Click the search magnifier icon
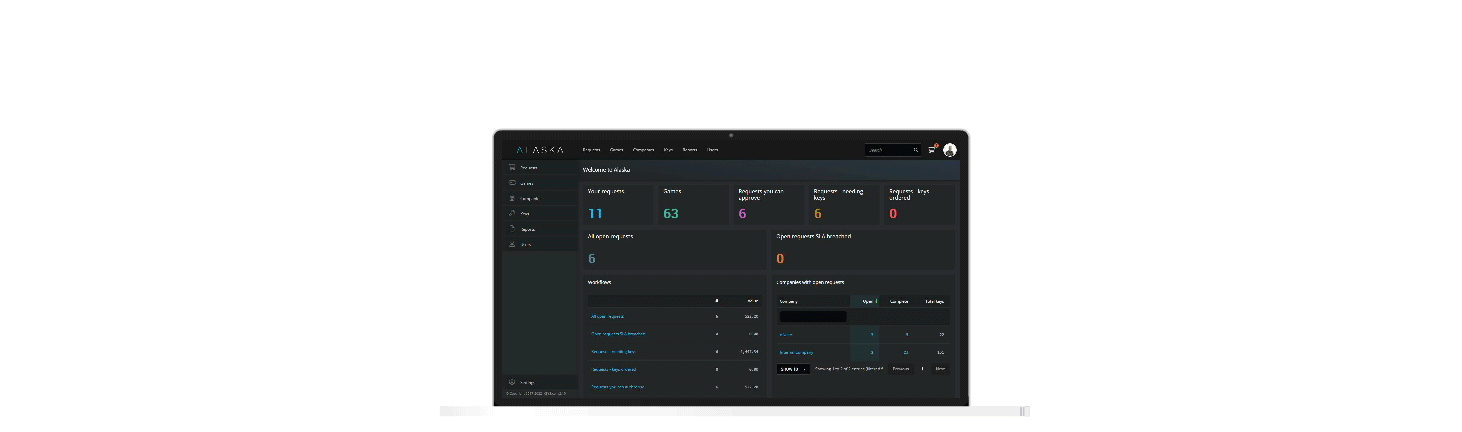Screen dimensions: 1462x432 pos(914,150)
